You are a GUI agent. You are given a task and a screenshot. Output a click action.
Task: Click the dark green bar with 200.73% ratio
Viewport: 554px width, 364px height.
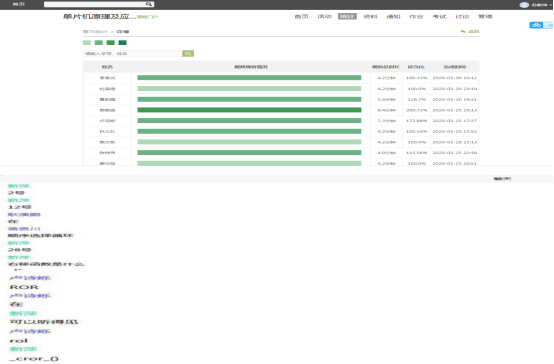pos(249,110)
